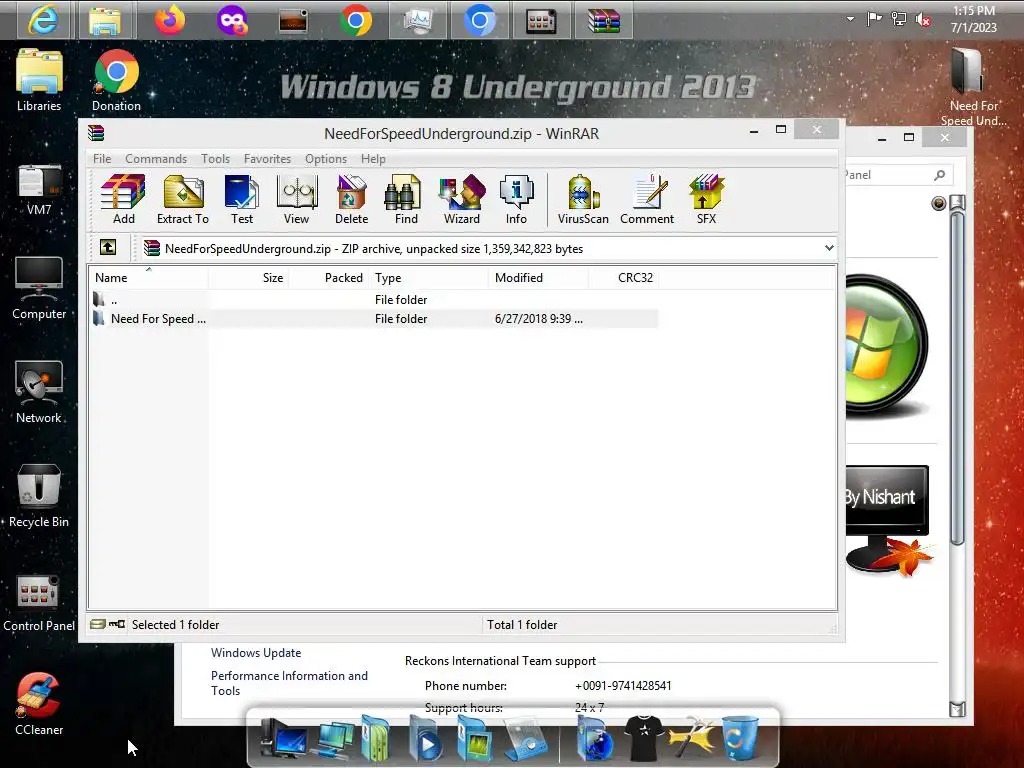Select the parent '..' folder row
1024x768 pixels.
tap(374, 300)
